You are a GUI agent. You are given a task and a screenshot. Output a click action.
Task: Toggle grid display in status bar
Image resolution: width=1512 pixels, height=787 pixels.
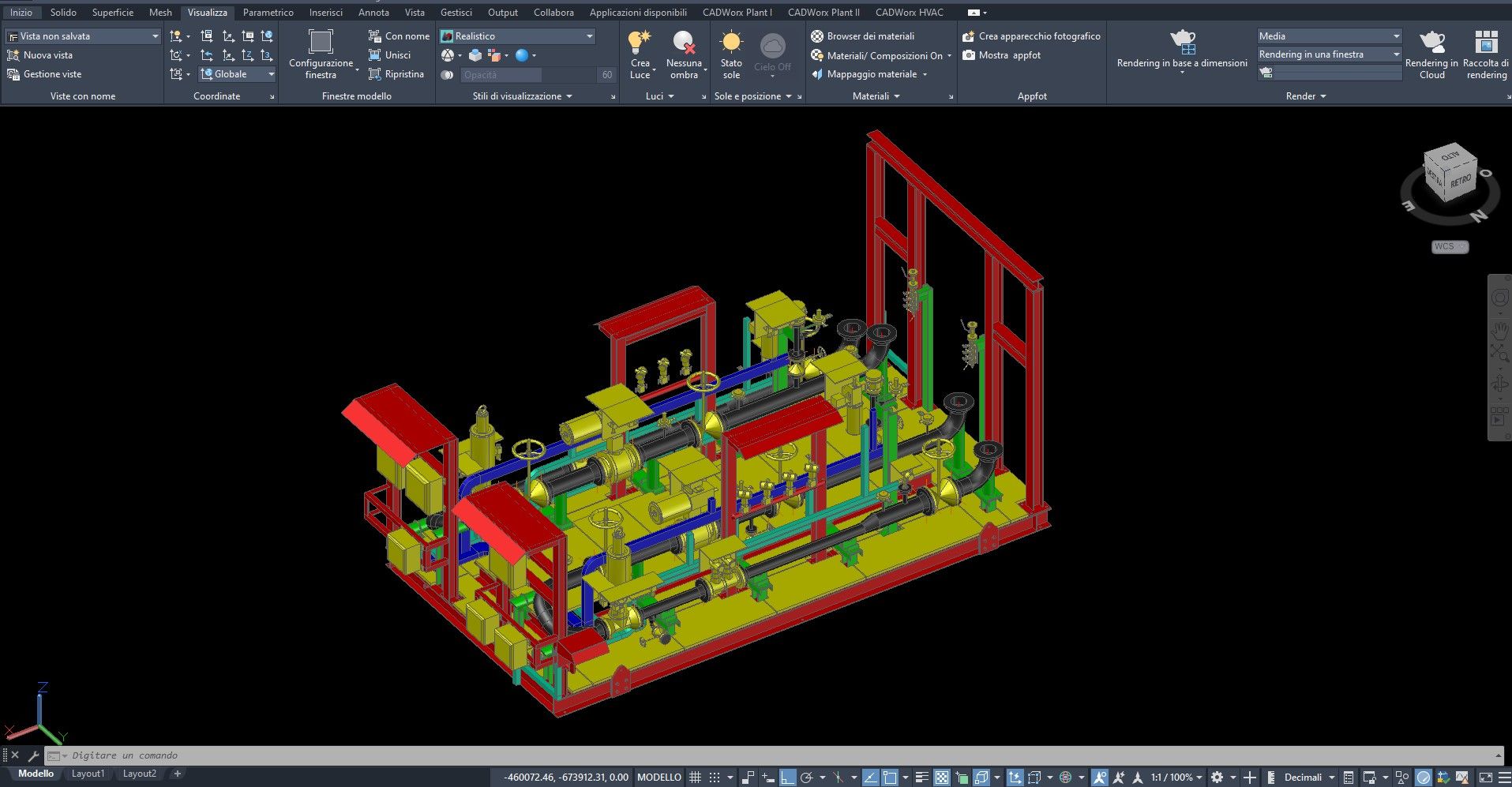695,778
